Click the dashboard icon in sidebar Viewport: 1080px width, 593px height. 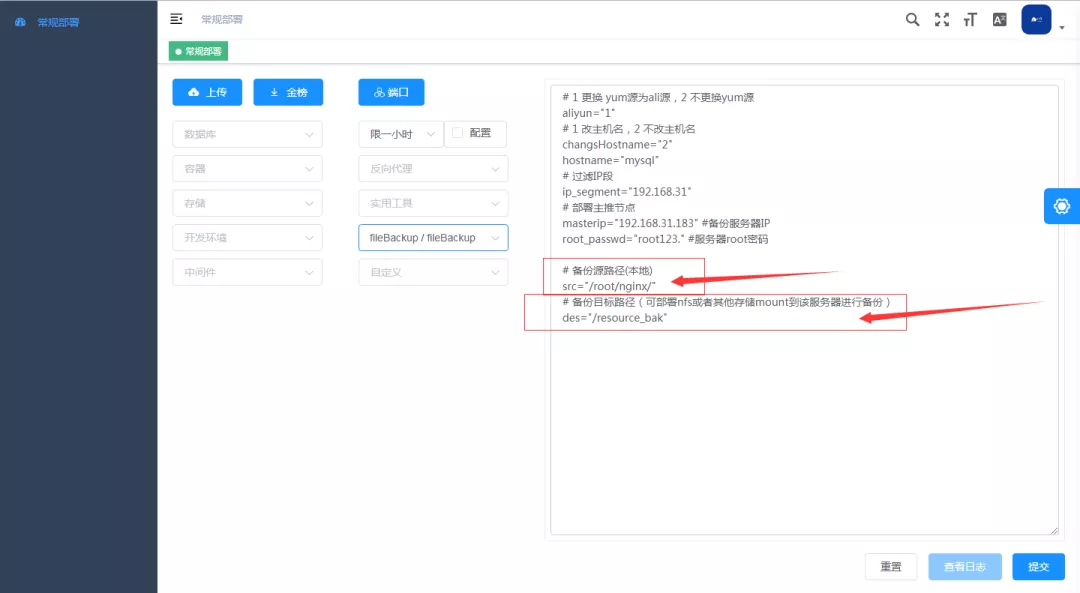click(x=21, y=22)
